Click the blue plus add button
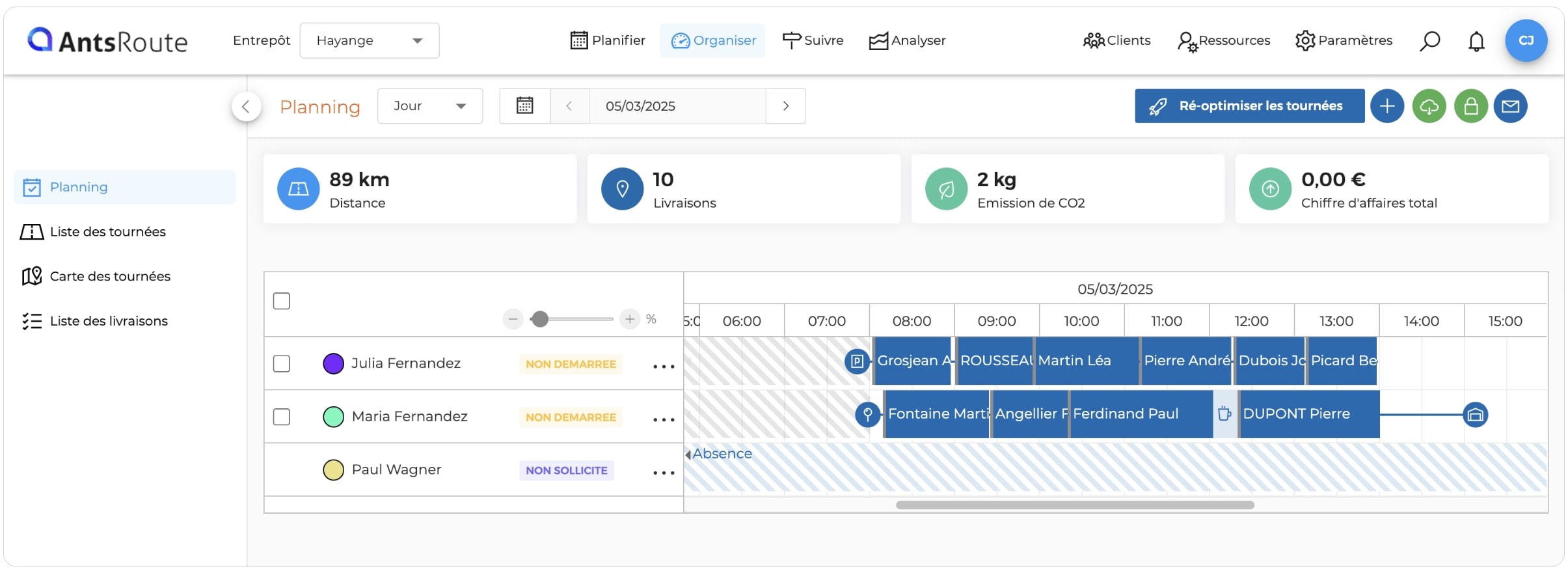Viewport: 1568px width, 573px height. coord(1387,106)
